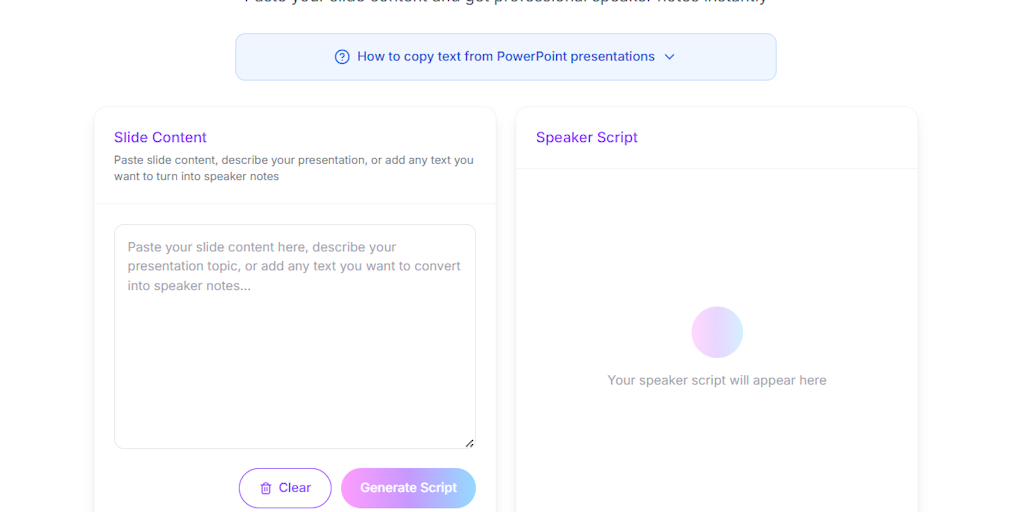The height and width of the screenshot is (512, 1024).
Task: Select the Slide Content heading
Action: 160,137
